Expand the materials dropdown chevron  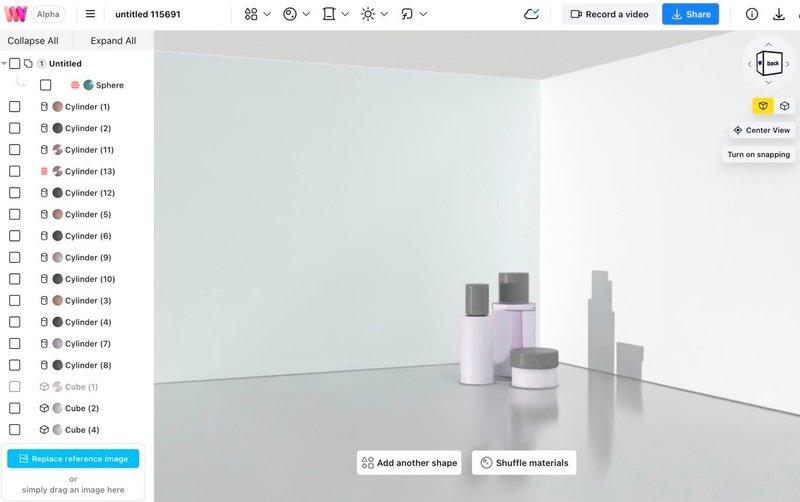pyautogui.click(x=306, y=14)
